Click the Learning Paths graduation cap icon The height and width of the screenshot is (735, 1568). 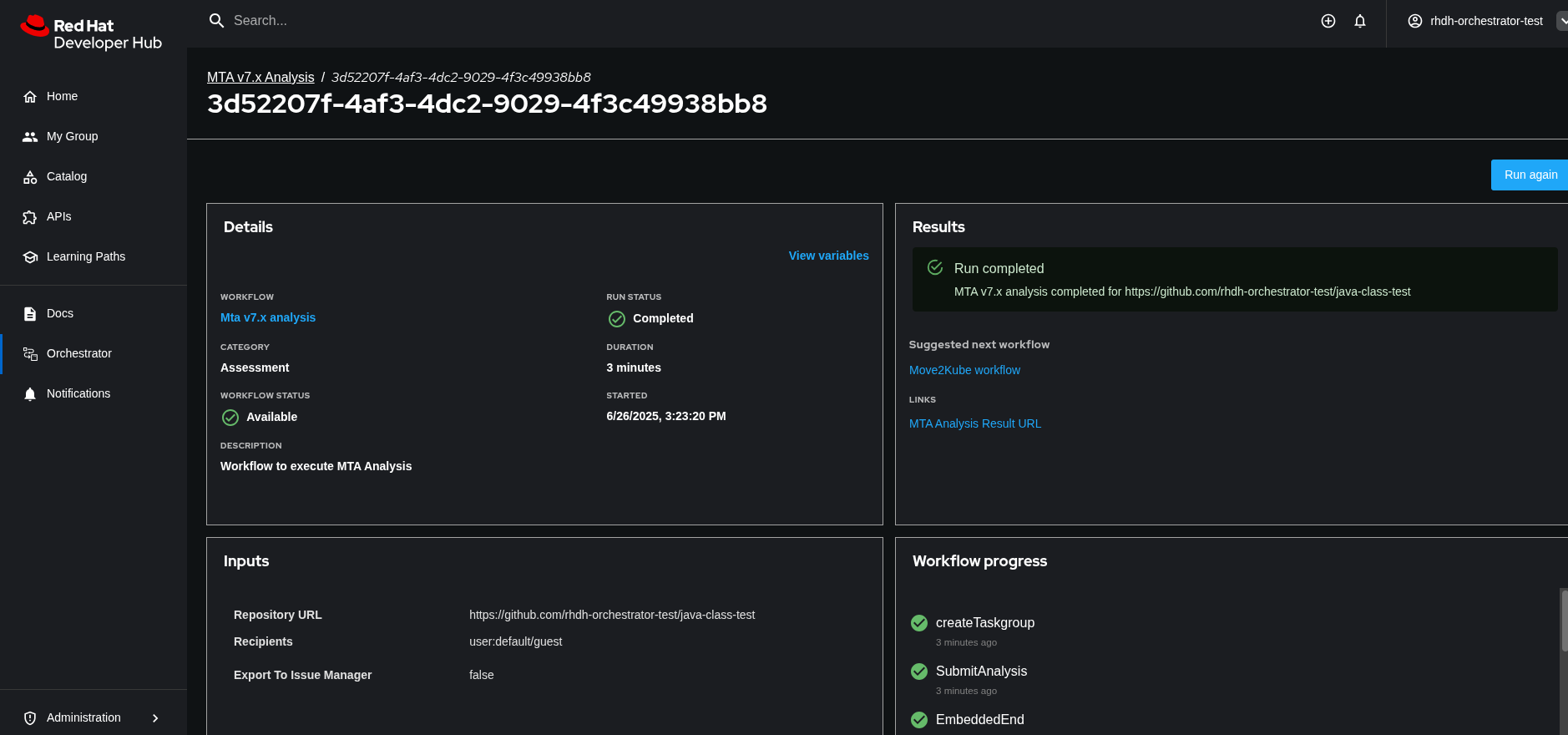(x=30, y=257)
